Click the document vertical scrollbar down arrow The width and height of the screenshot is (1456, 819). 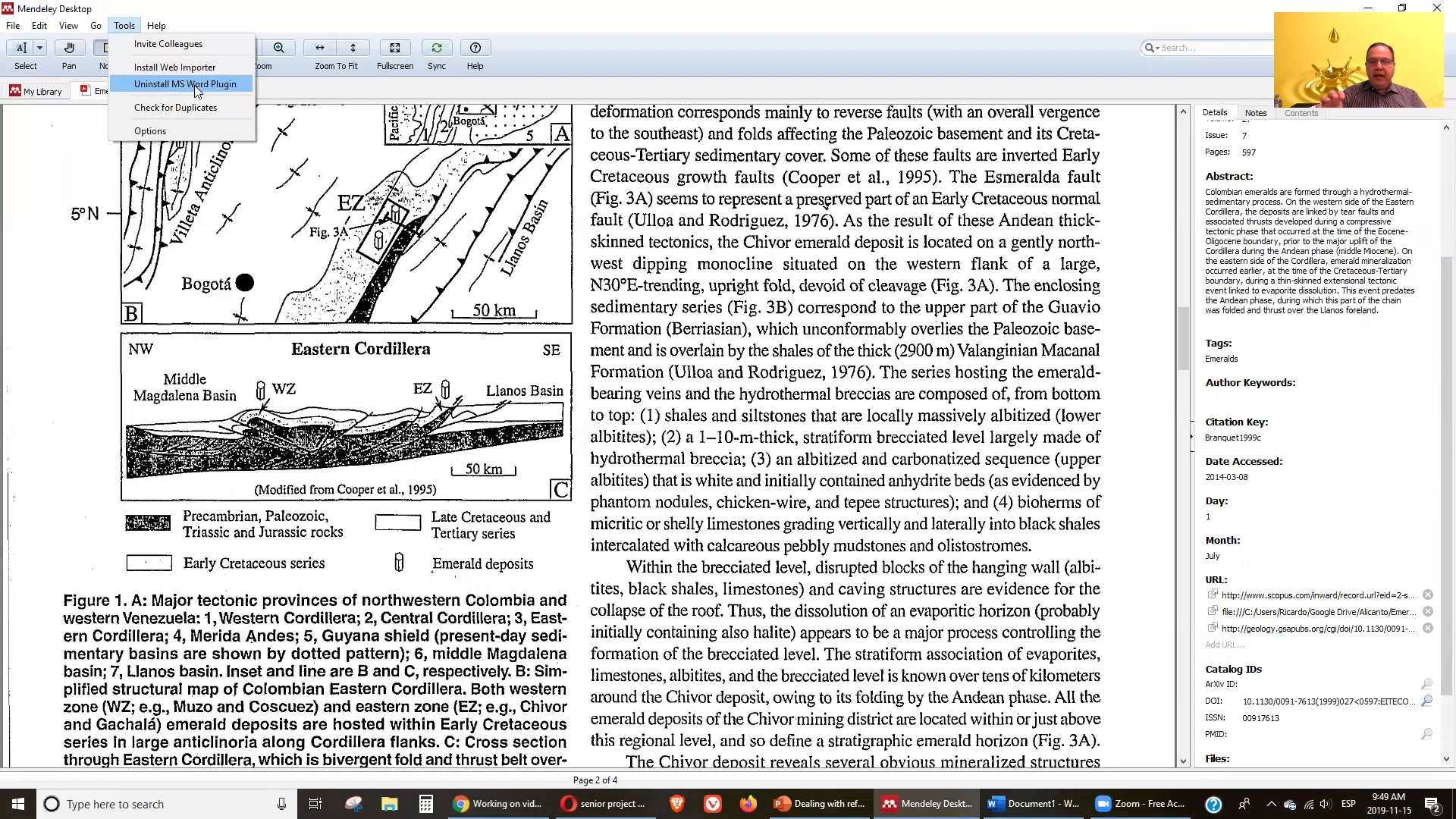tap(1183, 761)
